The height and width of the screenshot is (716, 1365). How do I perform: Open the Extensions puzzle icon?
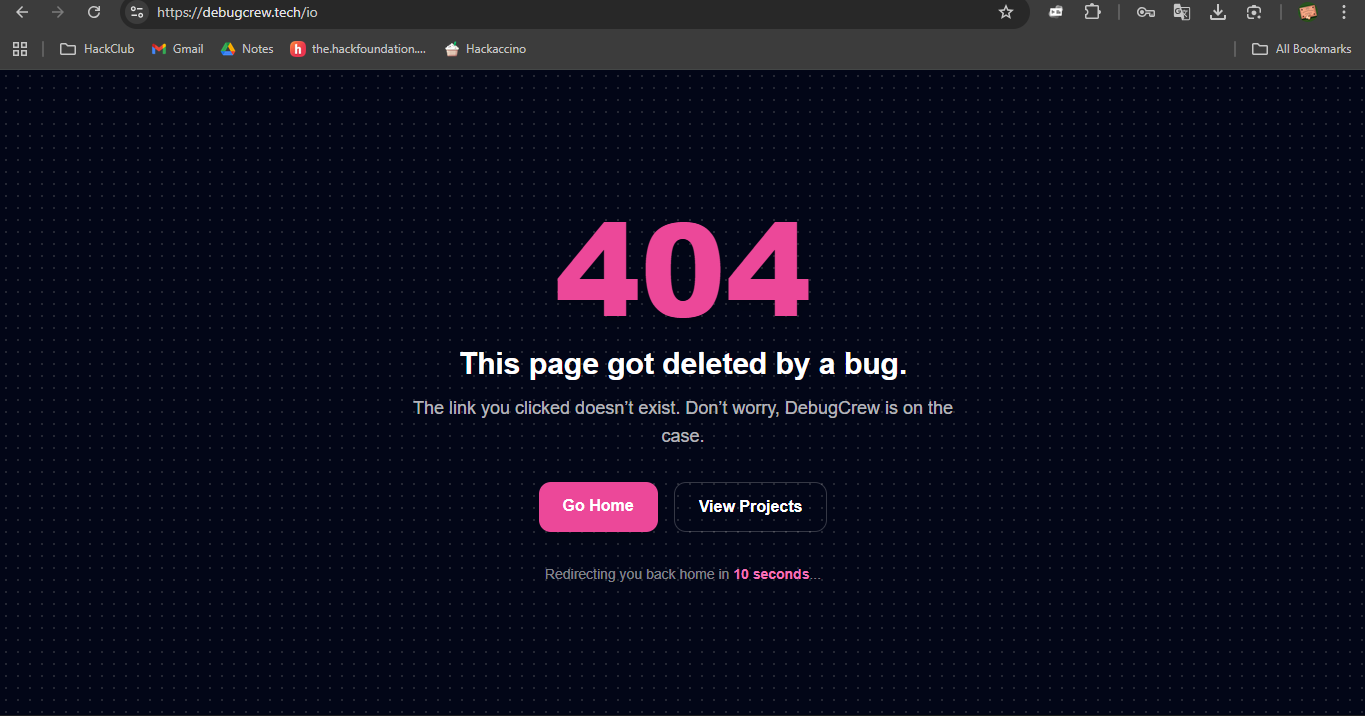[x=1092, y=12]
